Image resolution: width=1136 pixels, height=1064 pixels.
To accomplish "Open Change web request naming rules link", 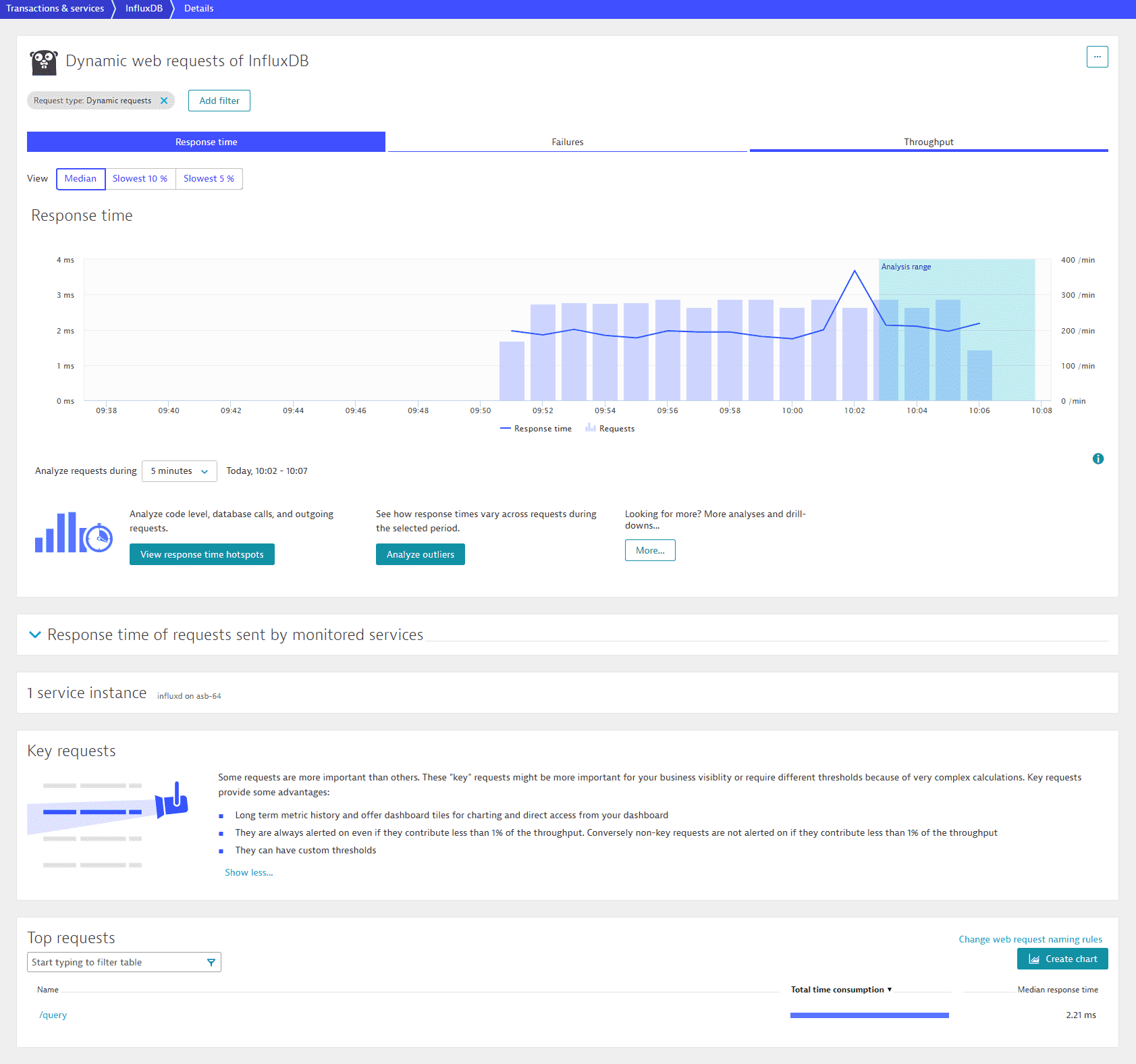I will 1030,939.
